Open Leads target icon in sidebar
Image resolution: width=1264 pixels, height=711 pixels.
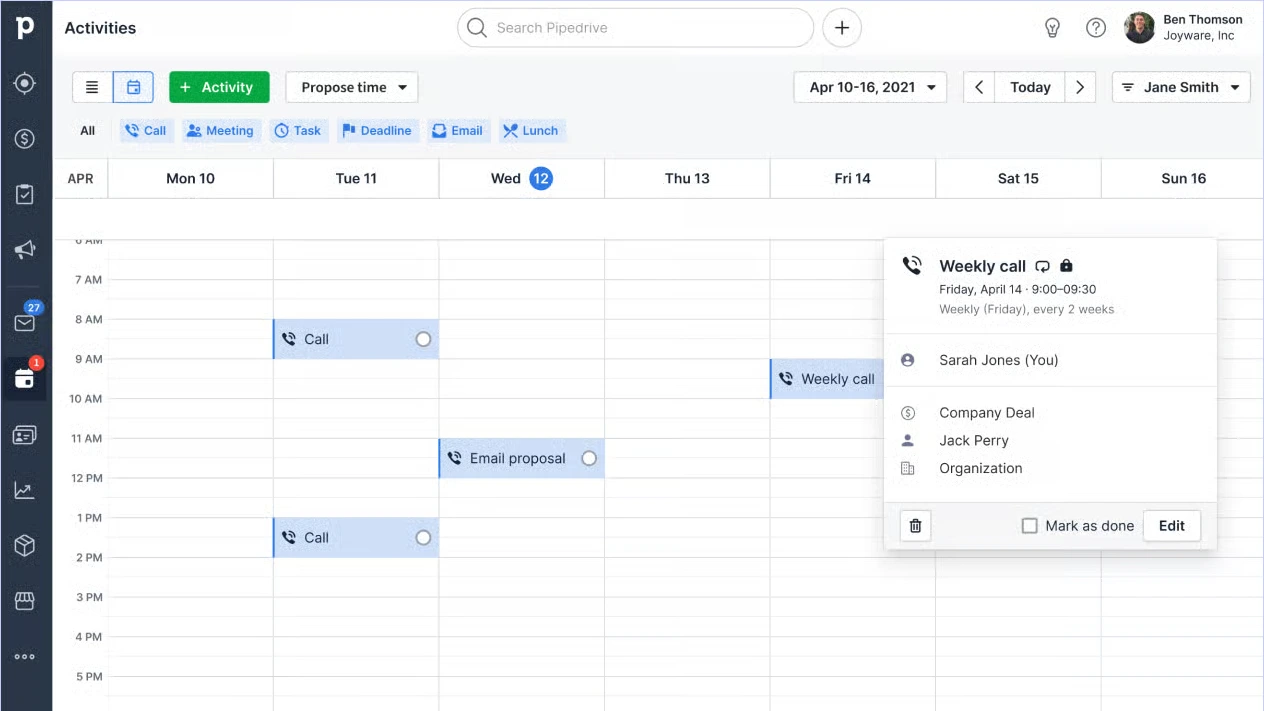tap(25, 84)
